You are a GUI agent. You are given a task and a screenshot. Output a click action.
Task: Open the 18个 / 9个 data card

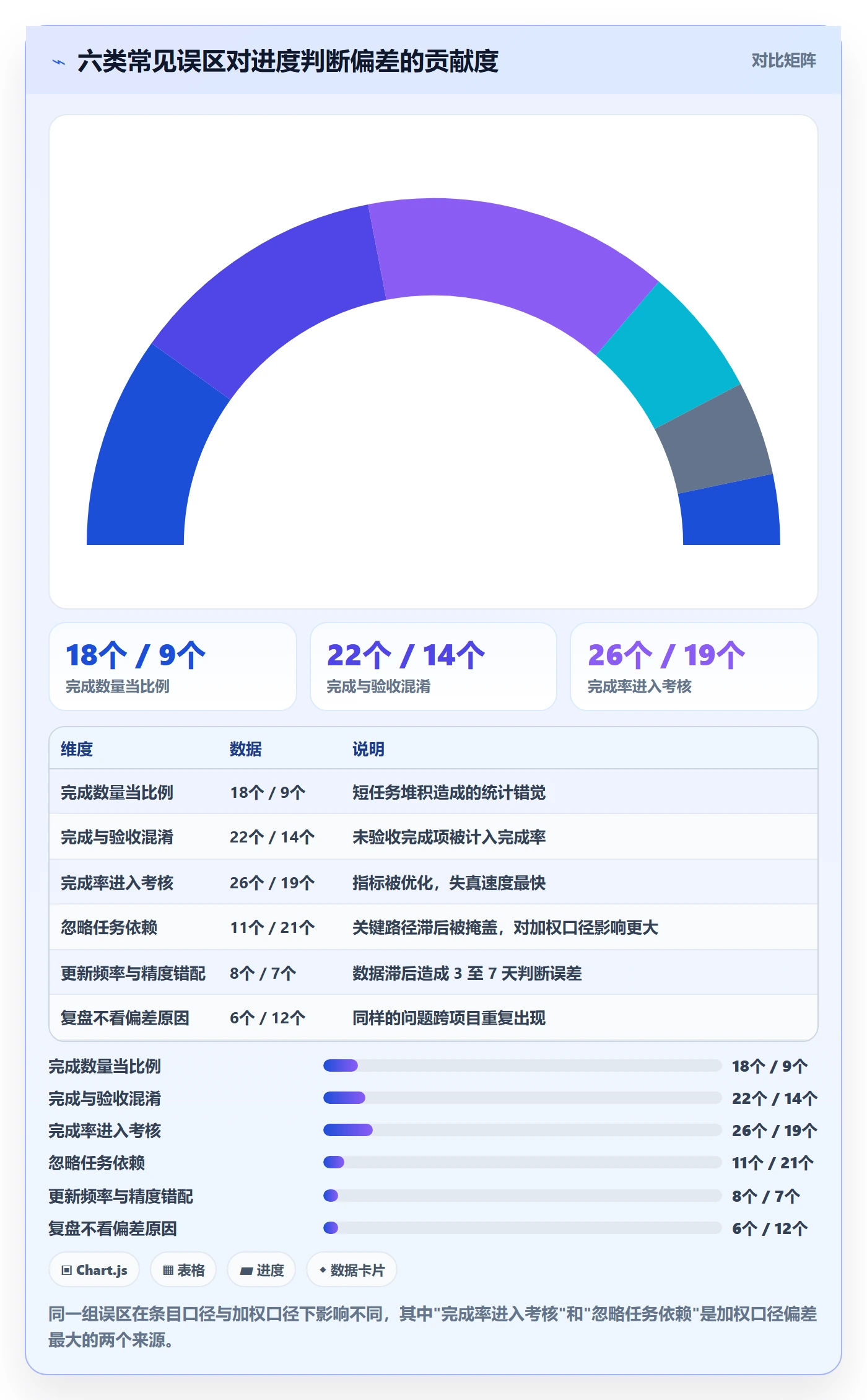173,667
